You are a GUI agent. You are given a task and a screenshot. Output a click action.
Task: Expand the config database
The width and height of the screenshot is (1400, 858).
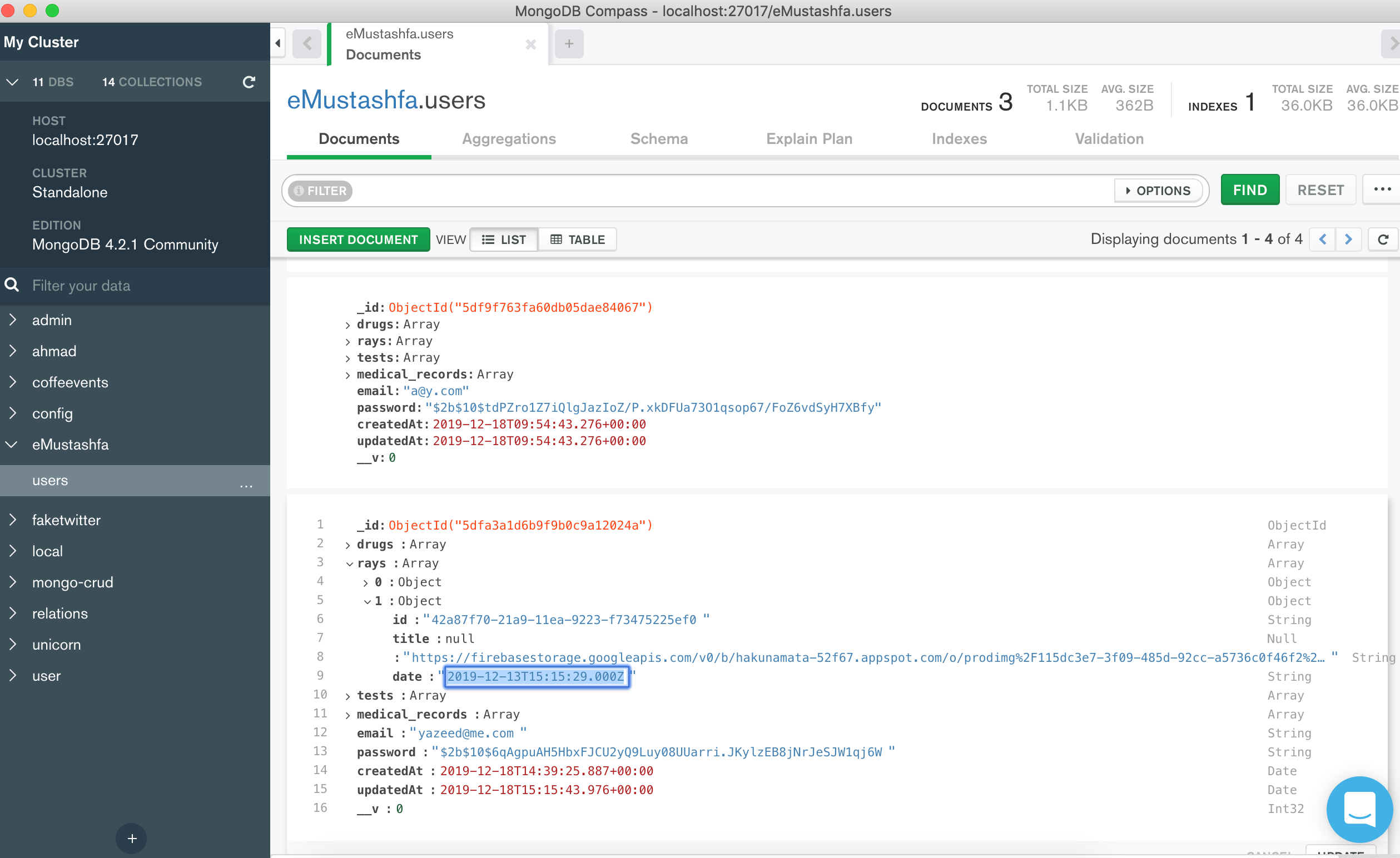pos(12,413)
